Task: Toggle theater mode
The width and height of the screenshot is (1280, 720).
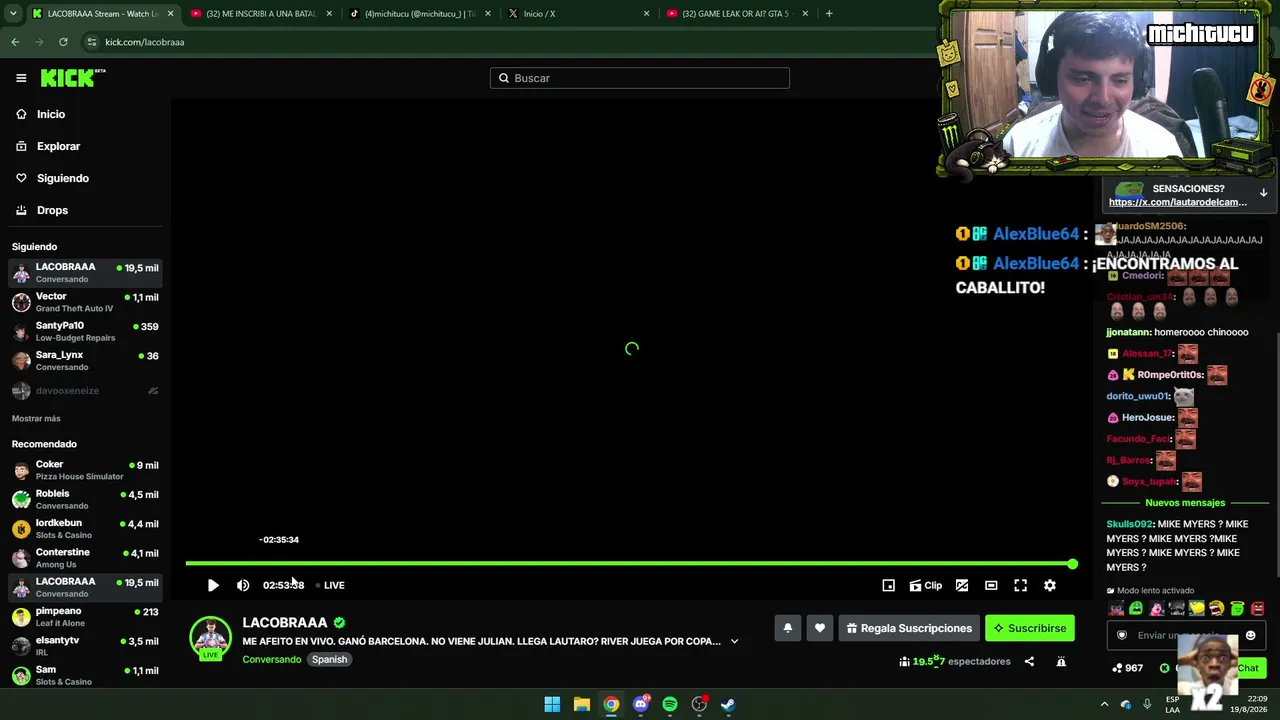Action: tap(991, 586)
